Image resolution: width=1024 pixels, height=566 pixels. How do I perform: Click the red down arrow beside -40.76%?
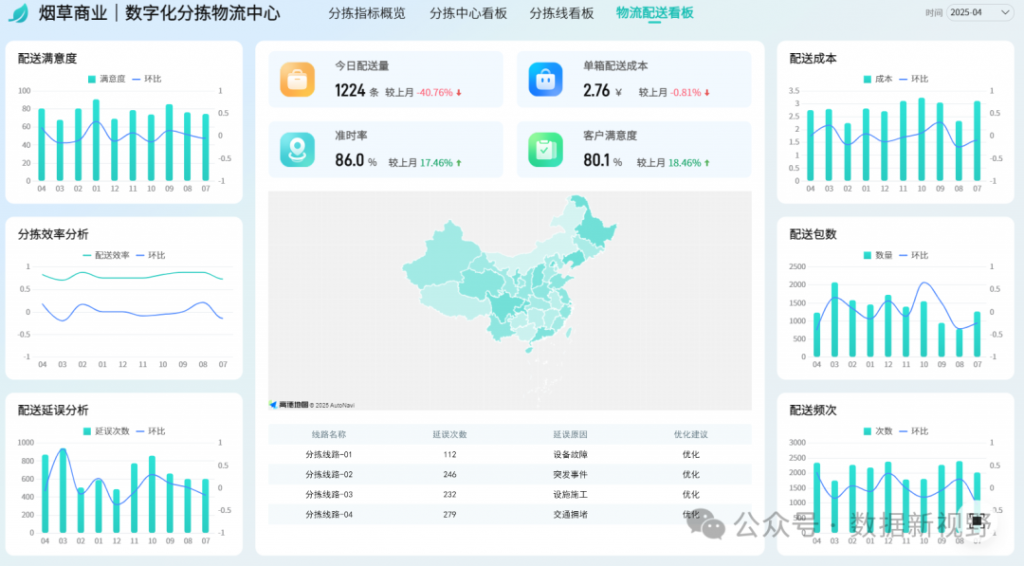[459, 93]
